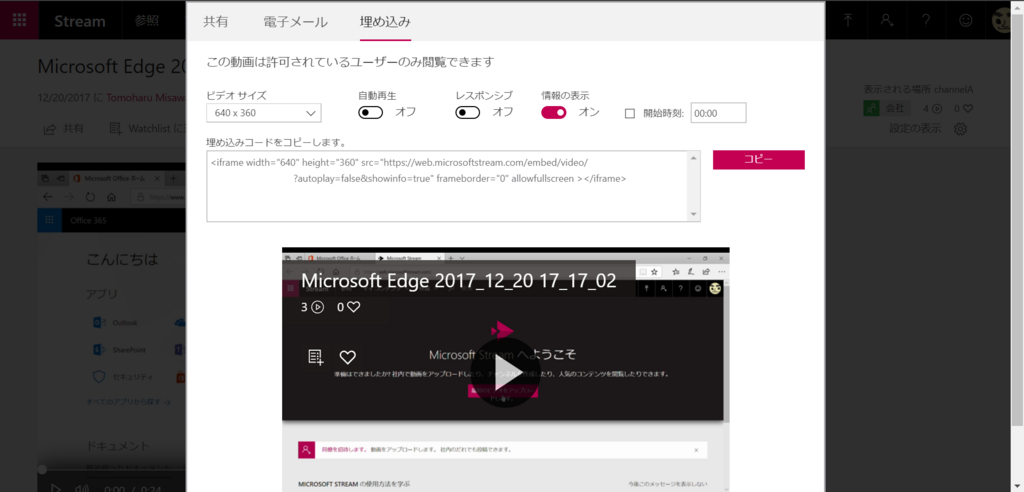
Task: Go to Stream home
Action: (x=80, y=21)
